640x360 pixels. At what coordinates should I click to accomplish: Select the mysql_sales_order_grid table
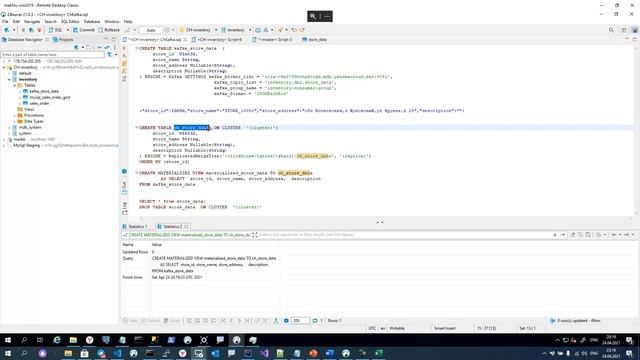pyautogui.click(x=49, y=98)
